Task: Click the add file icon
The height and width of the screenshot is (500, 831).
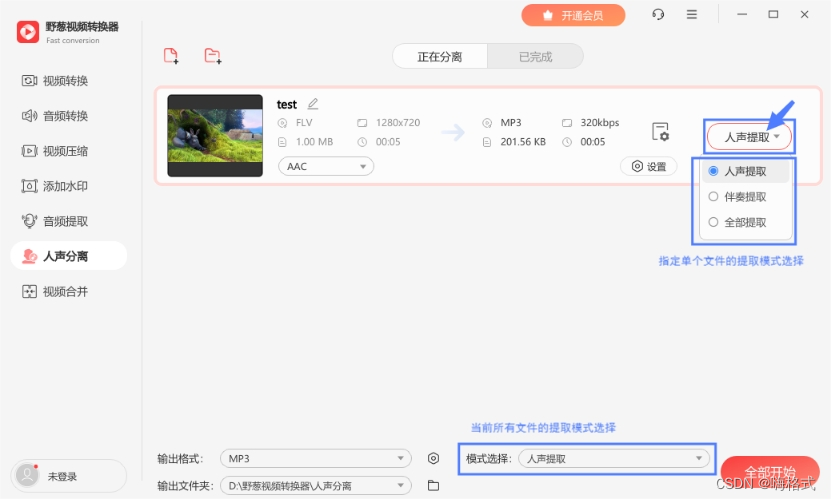Action: tap(171, 56)
